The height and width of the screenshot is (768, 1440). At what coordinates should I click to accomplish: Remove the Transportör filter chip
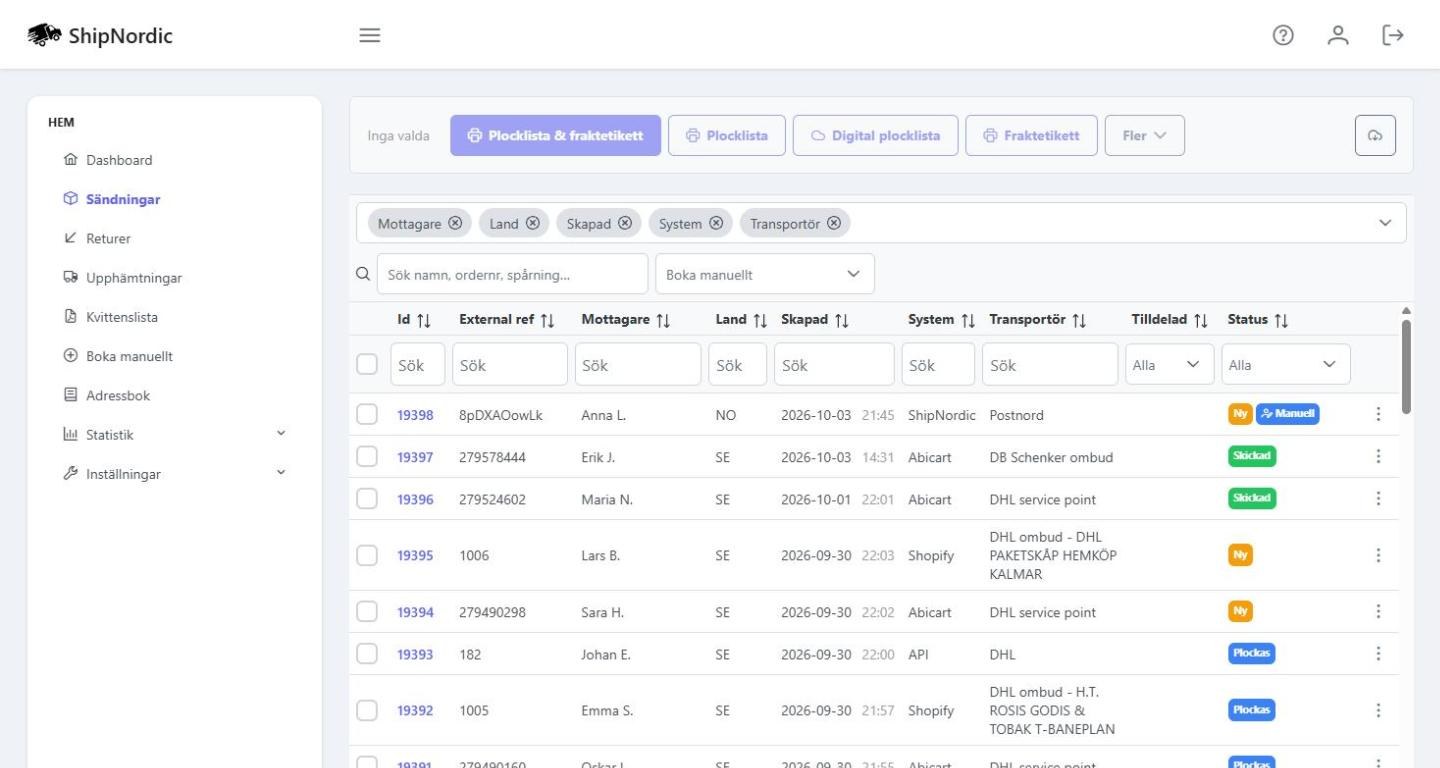[834, 223]
